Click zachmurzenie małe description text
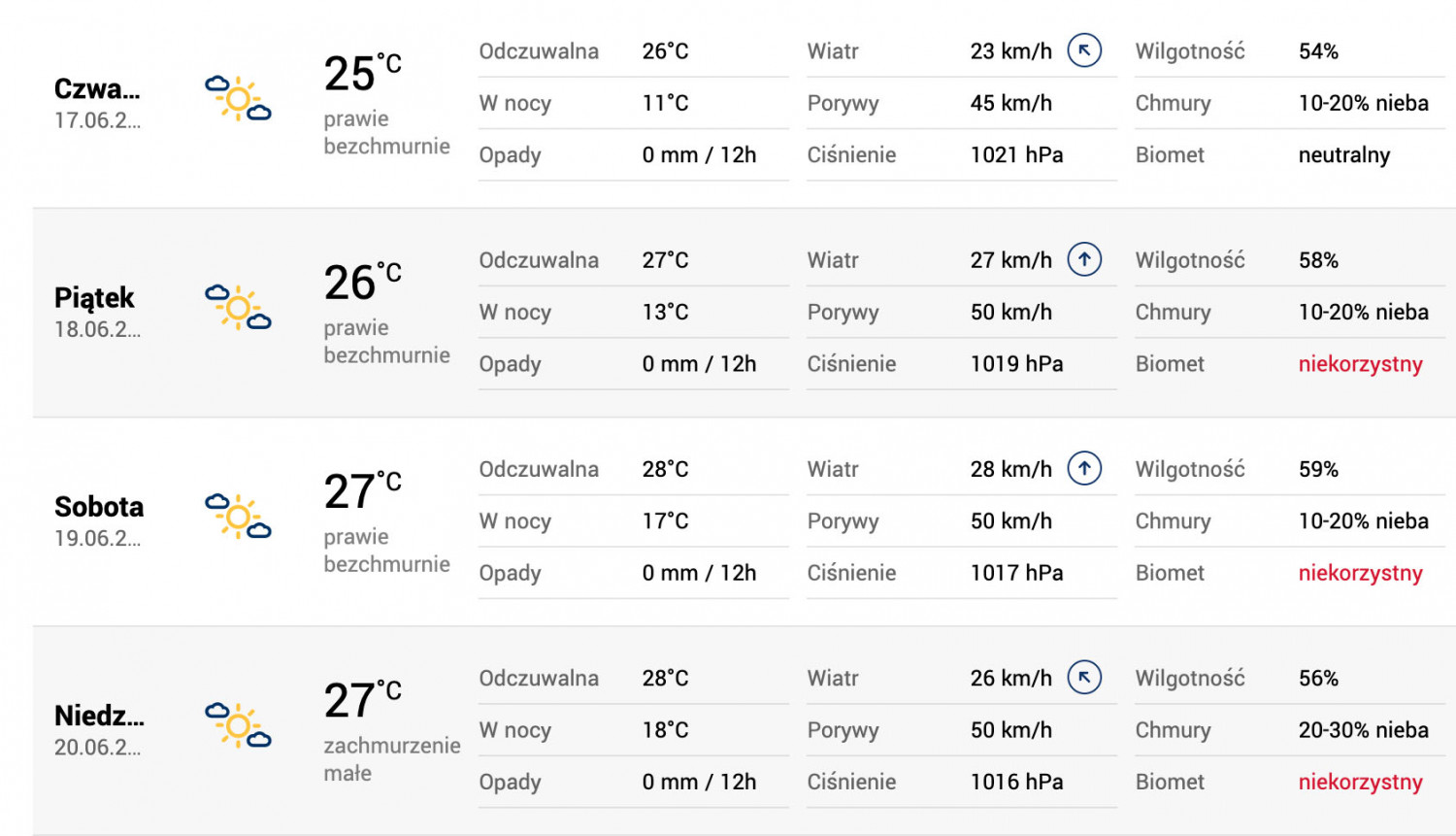The width and height of the screenshot is (1456, 836). [392, 759]
